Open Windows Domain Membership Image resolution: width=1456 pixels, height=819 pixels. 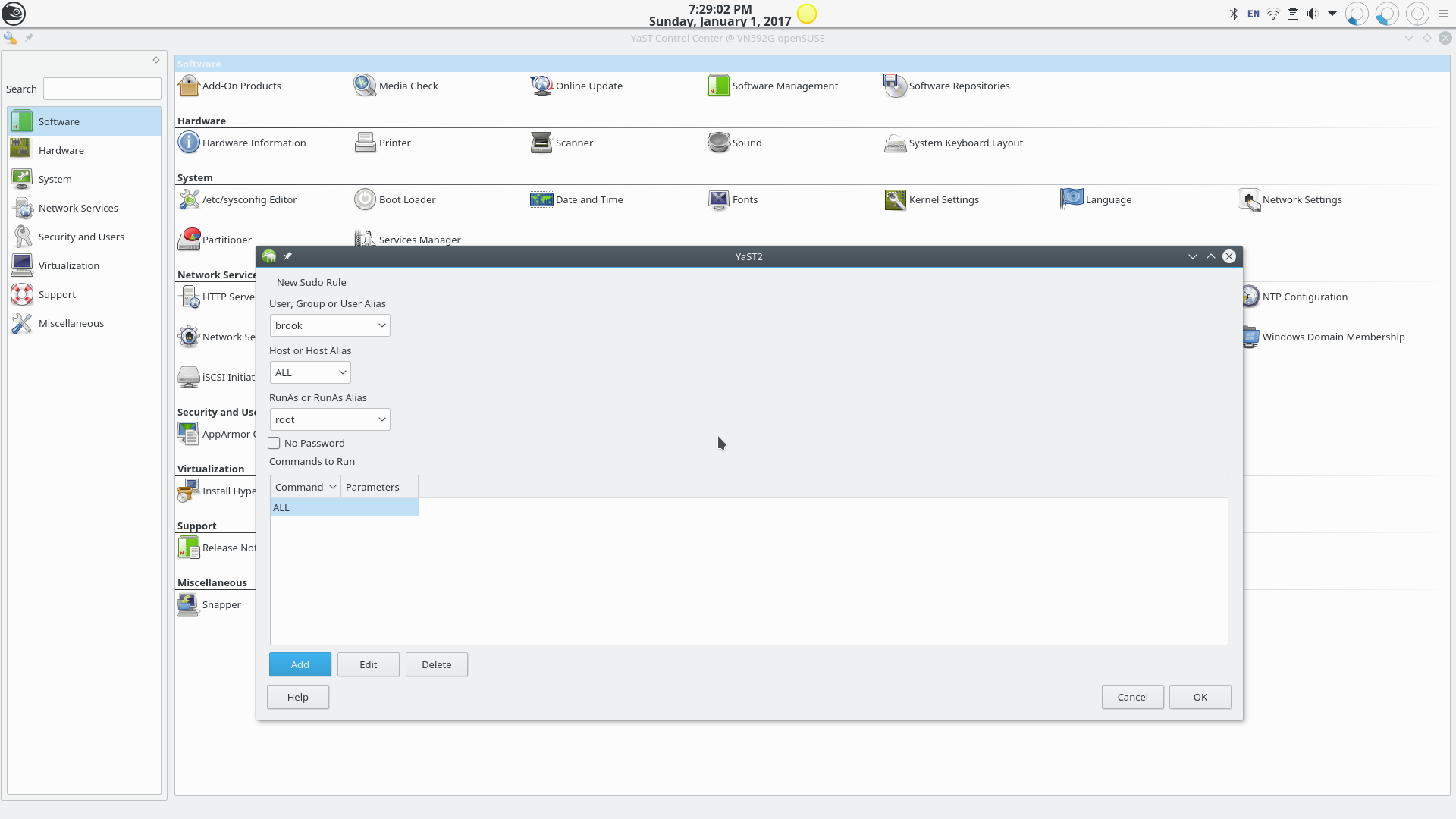(1324, 337)
